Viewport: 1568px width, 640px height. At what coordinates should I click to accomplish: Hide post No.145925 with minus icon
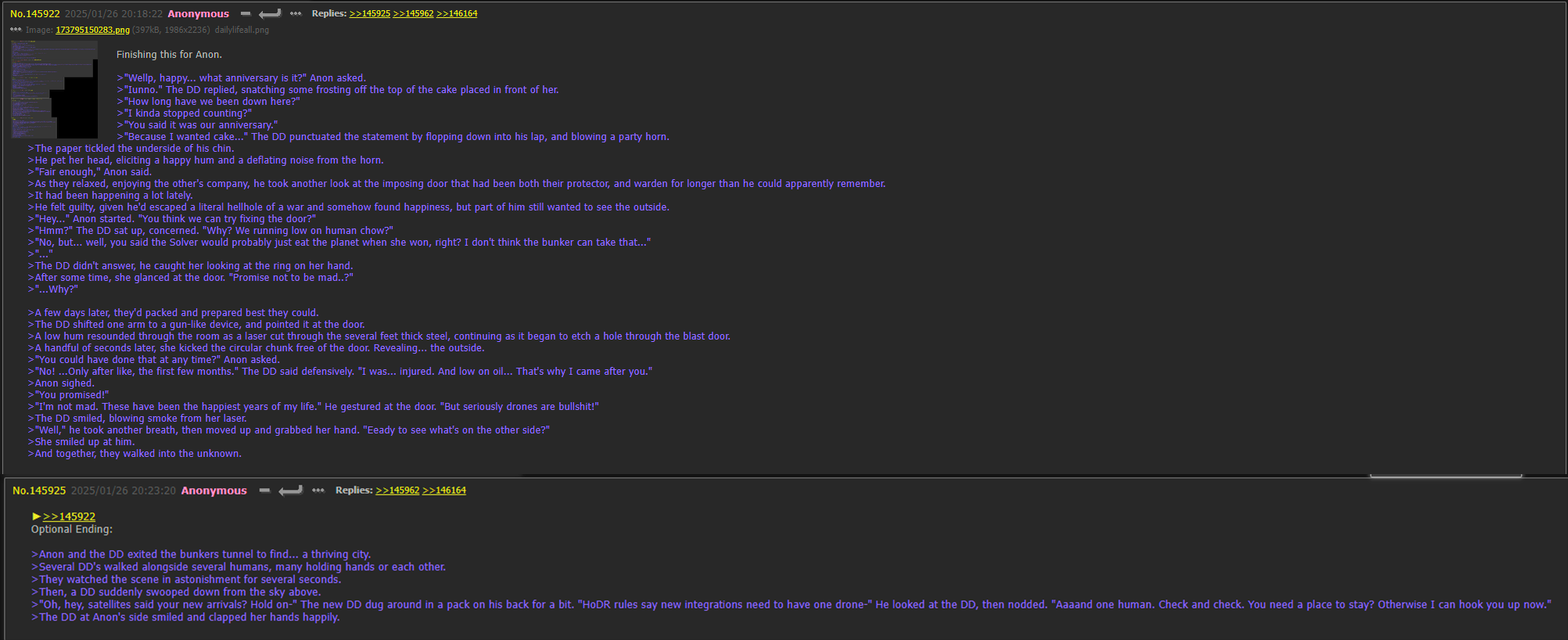tap(264, 491)
